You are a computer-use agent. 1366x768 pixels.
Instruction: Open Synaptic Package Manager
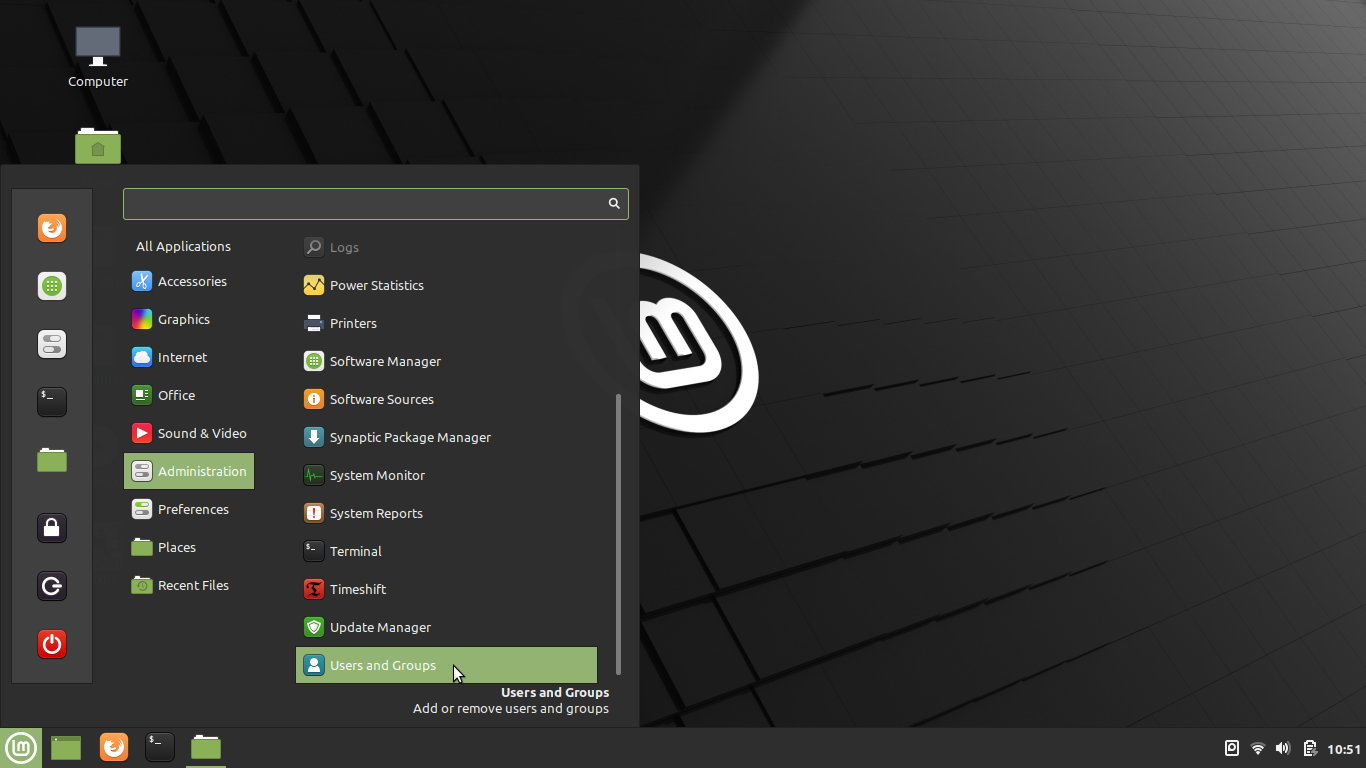click(x=410, y=437)
